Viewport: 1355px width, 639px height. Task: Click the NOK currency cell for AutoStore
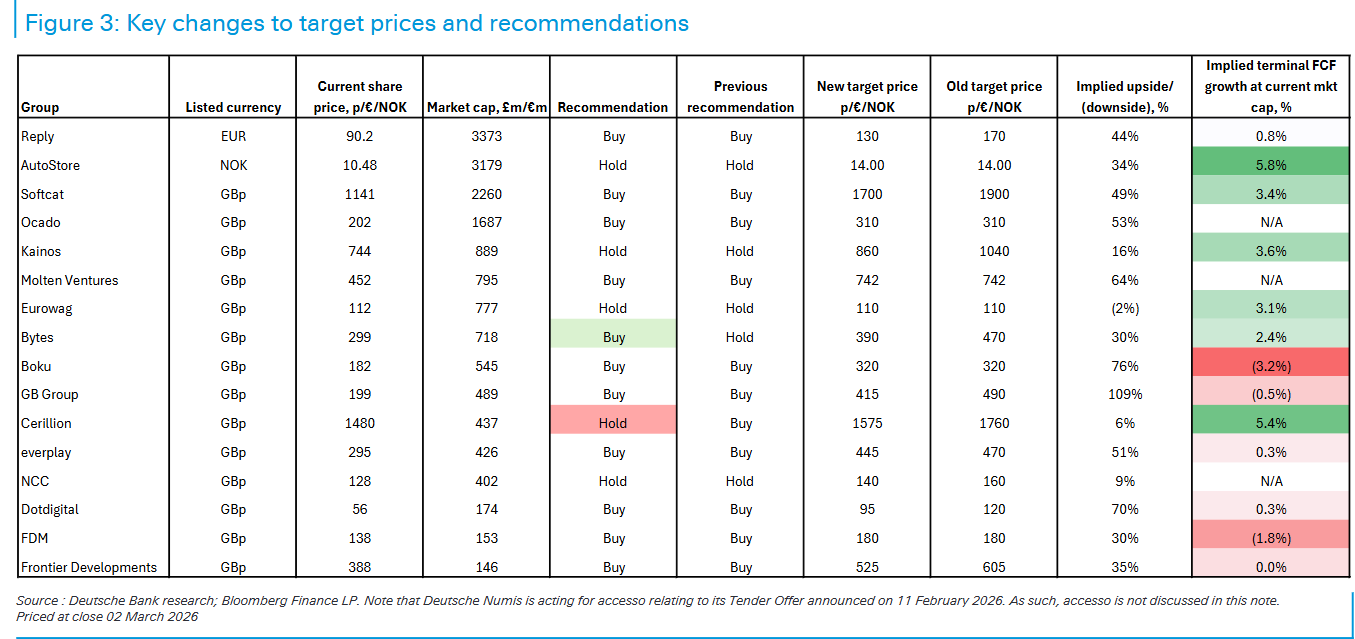pyautogui.click(x=233, y=165)
